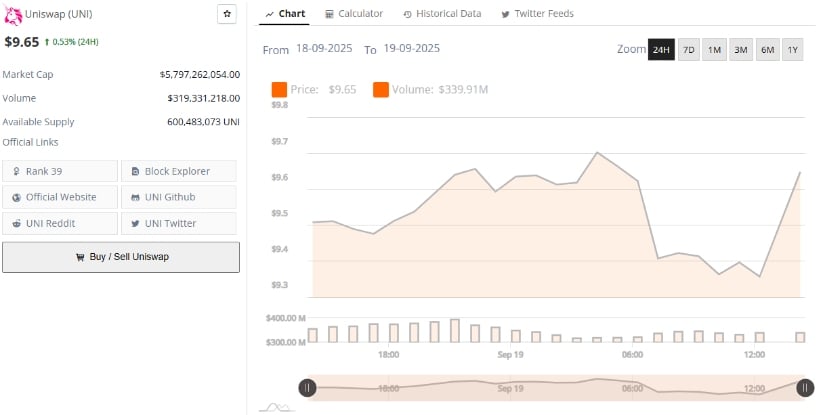
Task: Click the UNI Twitter bird icon
Action: coord(135,224)
